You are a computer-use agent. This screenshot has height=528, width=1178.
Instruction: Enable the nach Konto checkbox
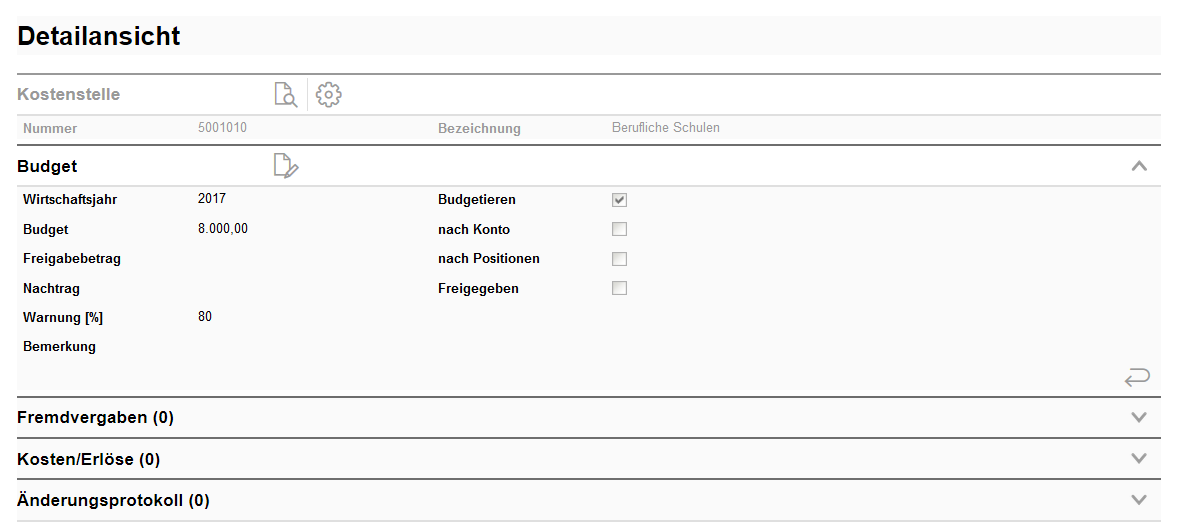(x=620, y=229)
